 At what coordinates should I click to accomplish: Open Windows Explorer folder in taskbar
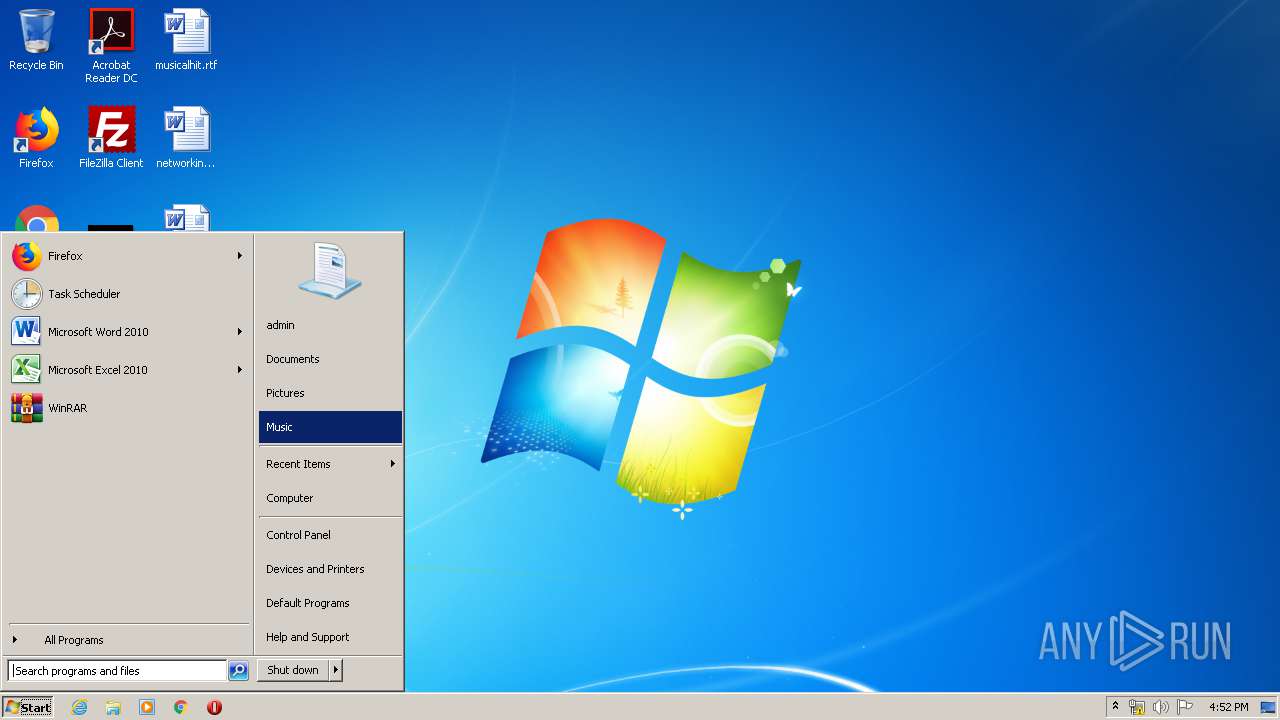tap(113, 707)
